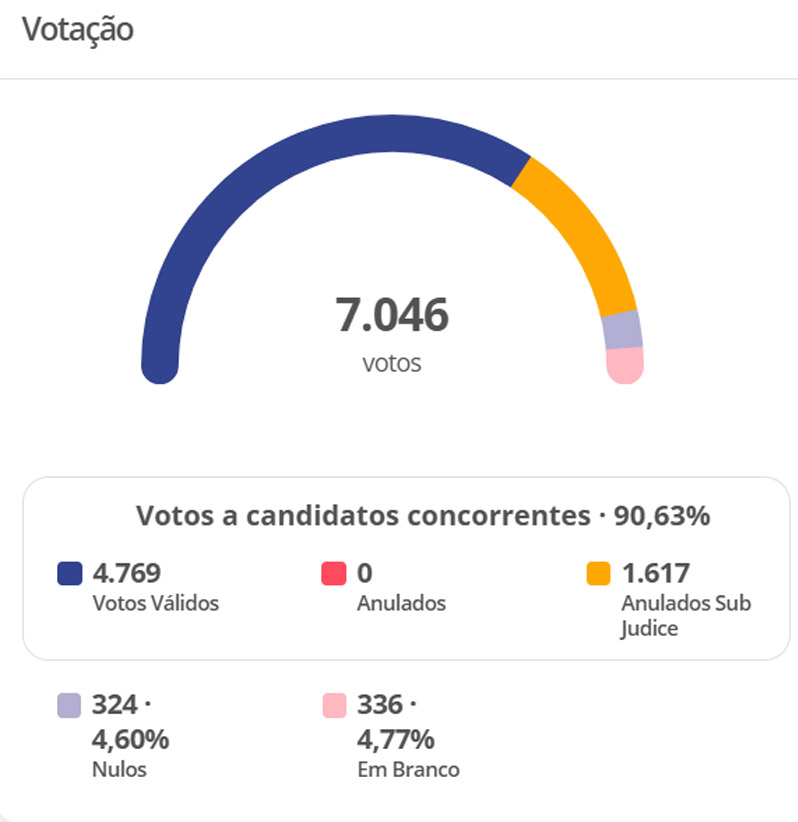Click the lavender Nulos legend swatch
The width and height of the screenshot is (798, 822).
tap(69, 706)
